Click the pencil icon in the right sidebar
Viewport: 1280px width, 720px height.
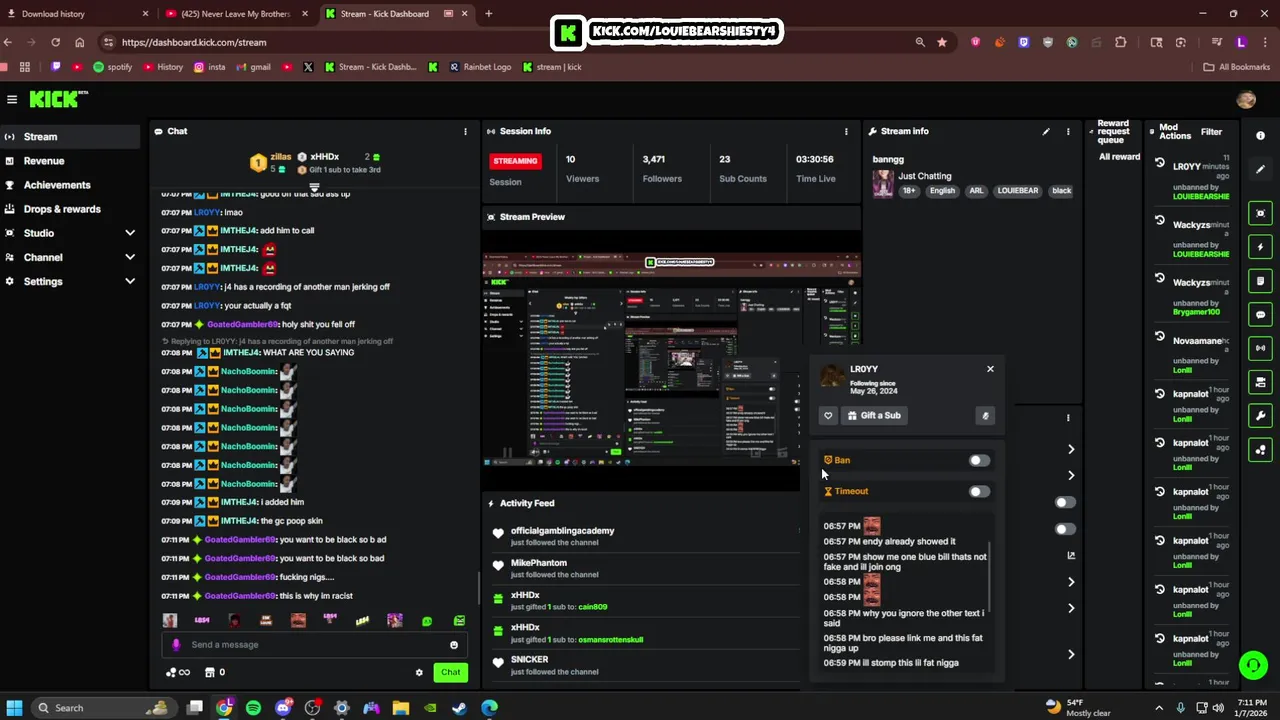pyautogui.click(x=1261, y=170)
